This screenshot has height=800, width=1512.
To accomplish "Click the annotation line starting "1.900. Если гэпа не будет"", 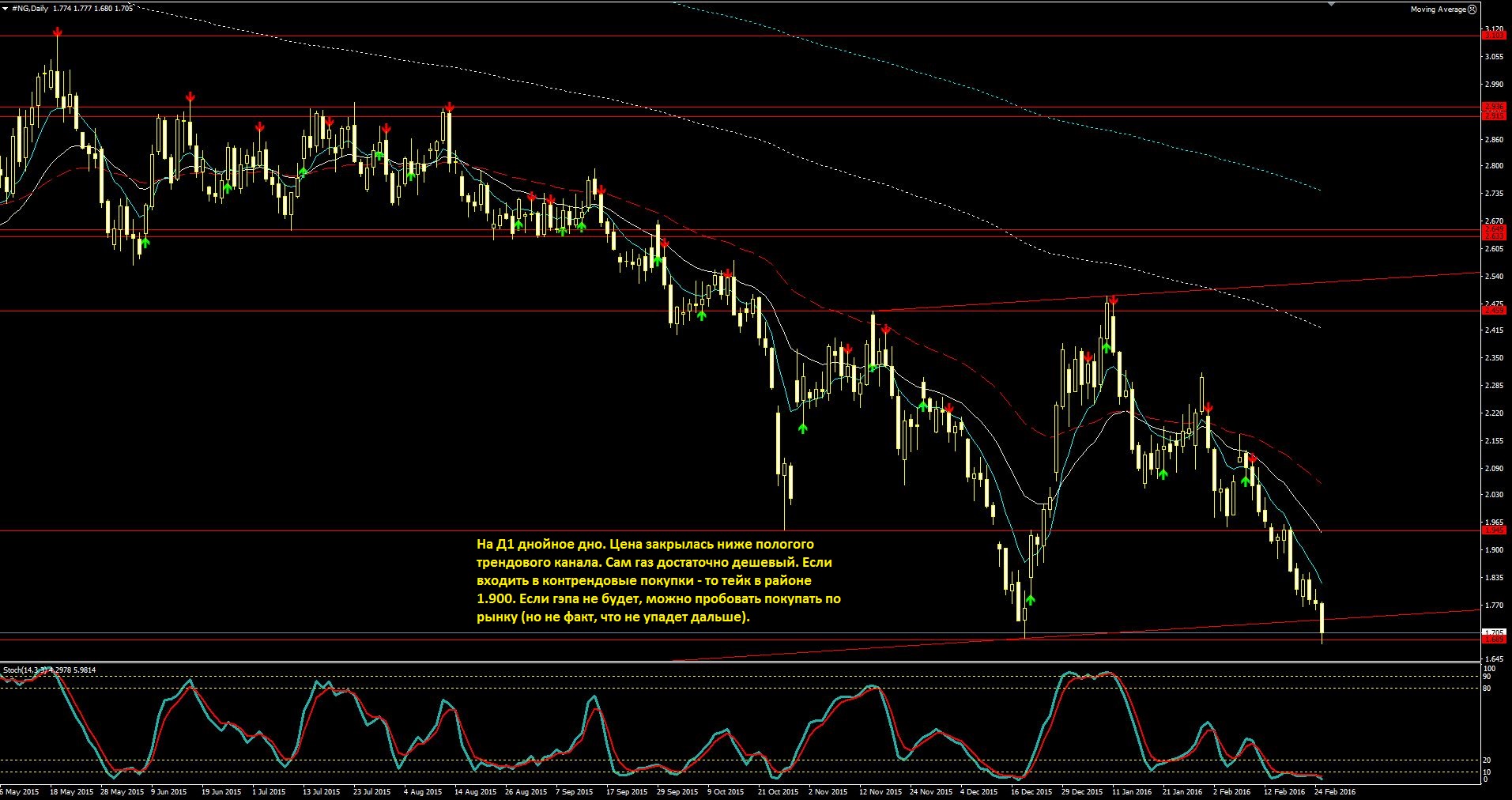I will (x=658, y=599).
